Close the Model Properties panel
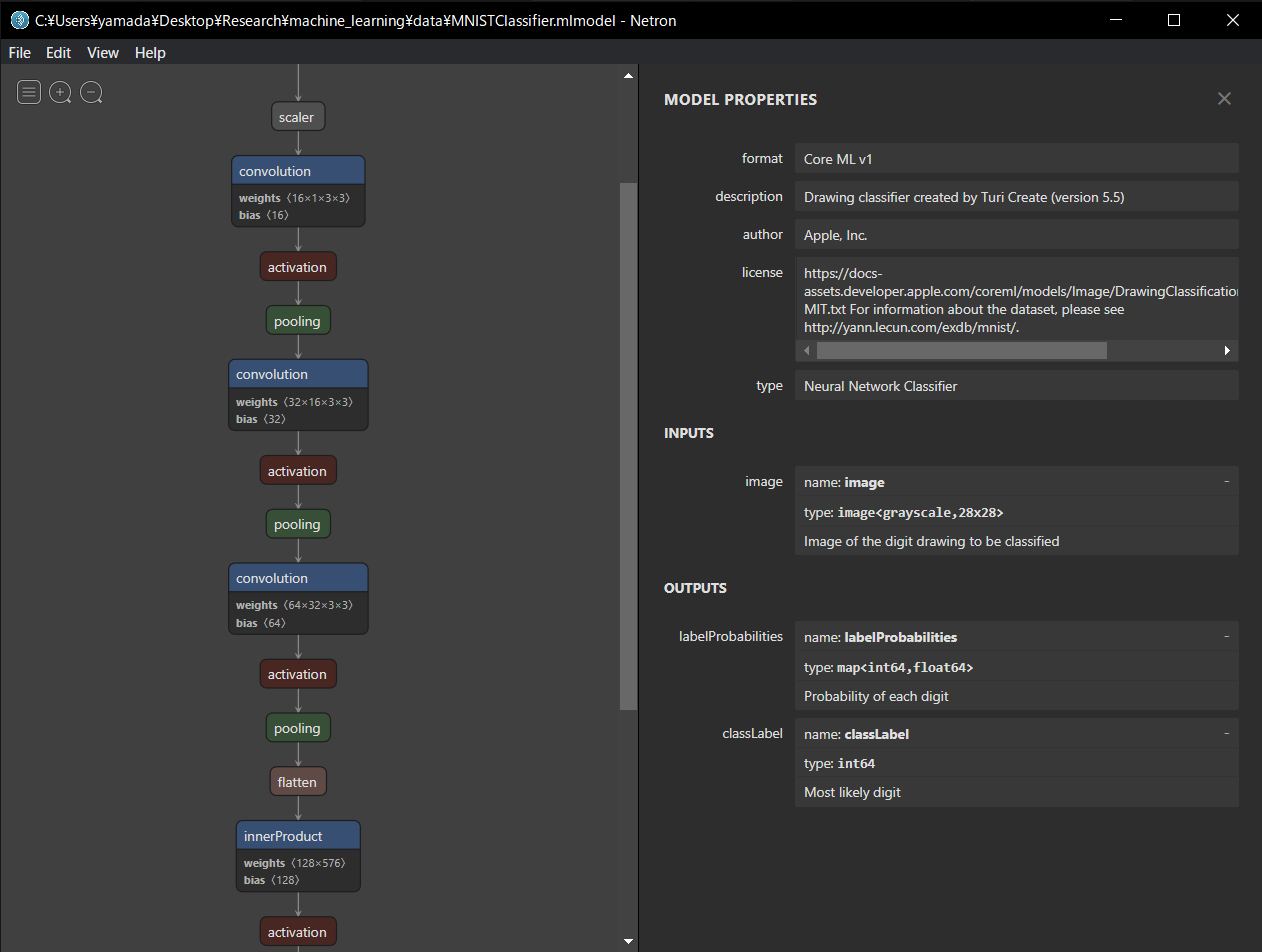 click(x=1224, y=99)
